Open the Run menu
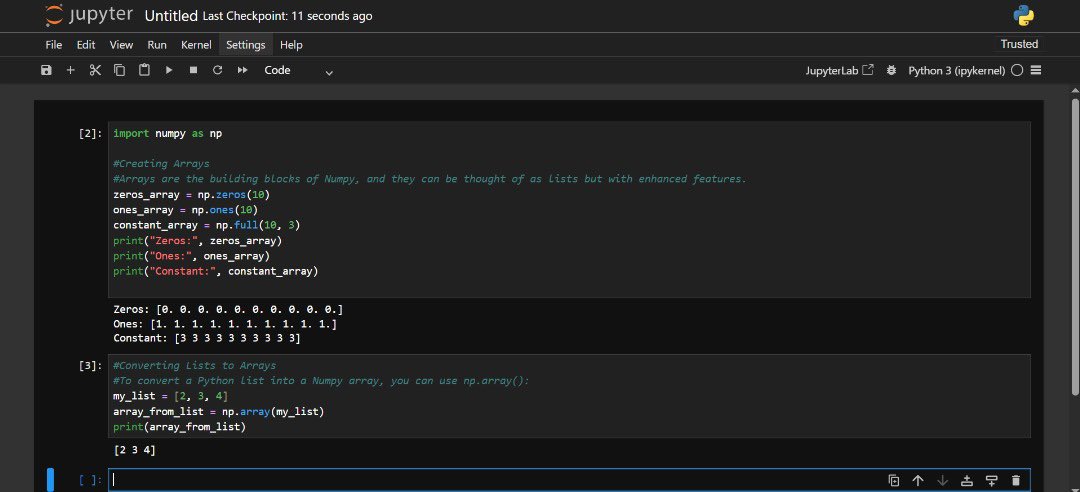The height and width of the screenshot is (492, 1080). tap(157, 45)
